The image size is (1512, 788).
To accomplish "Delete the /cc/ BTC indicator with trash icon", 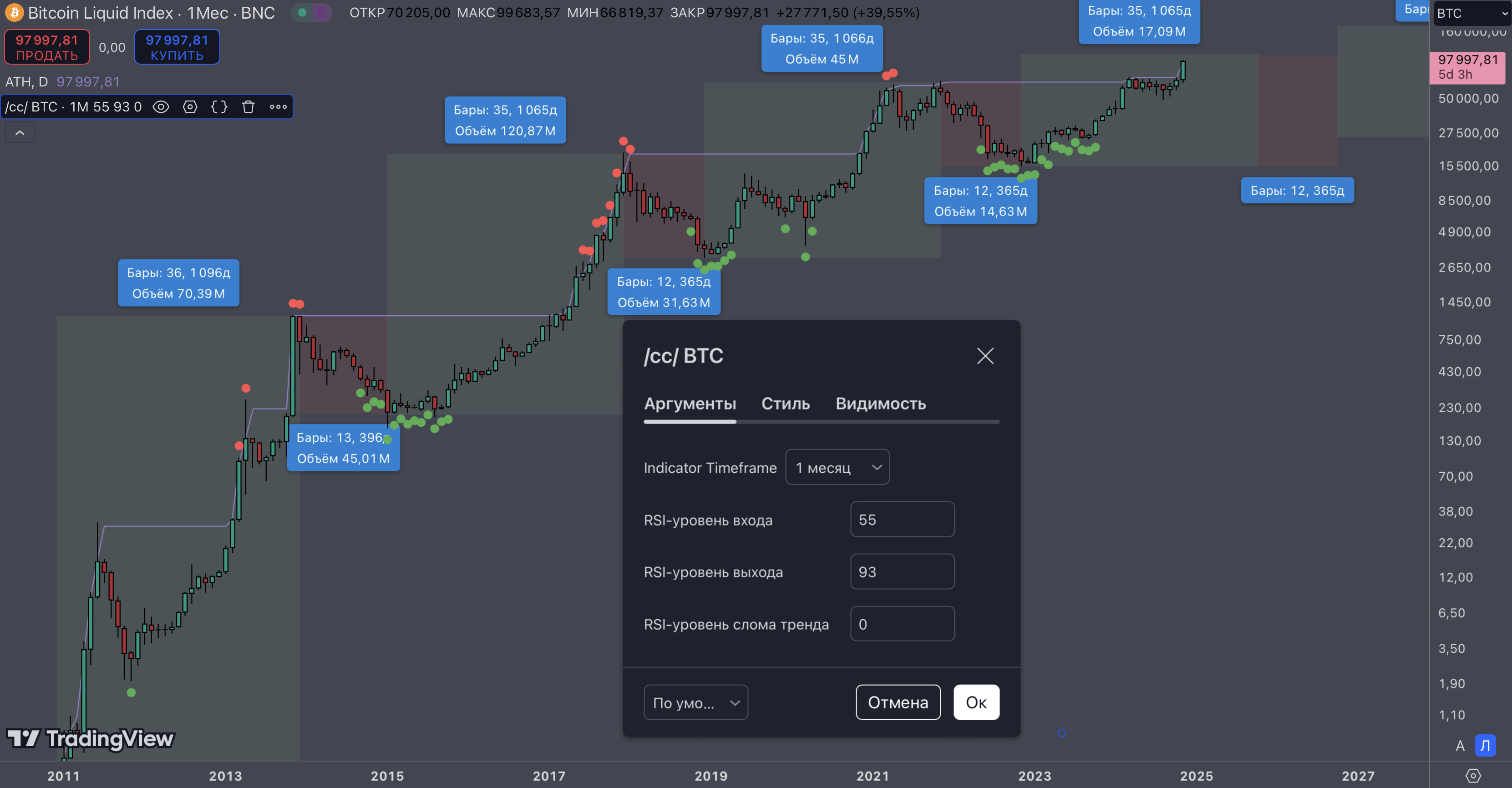I will pyautogui.click(x=248, y=107).
